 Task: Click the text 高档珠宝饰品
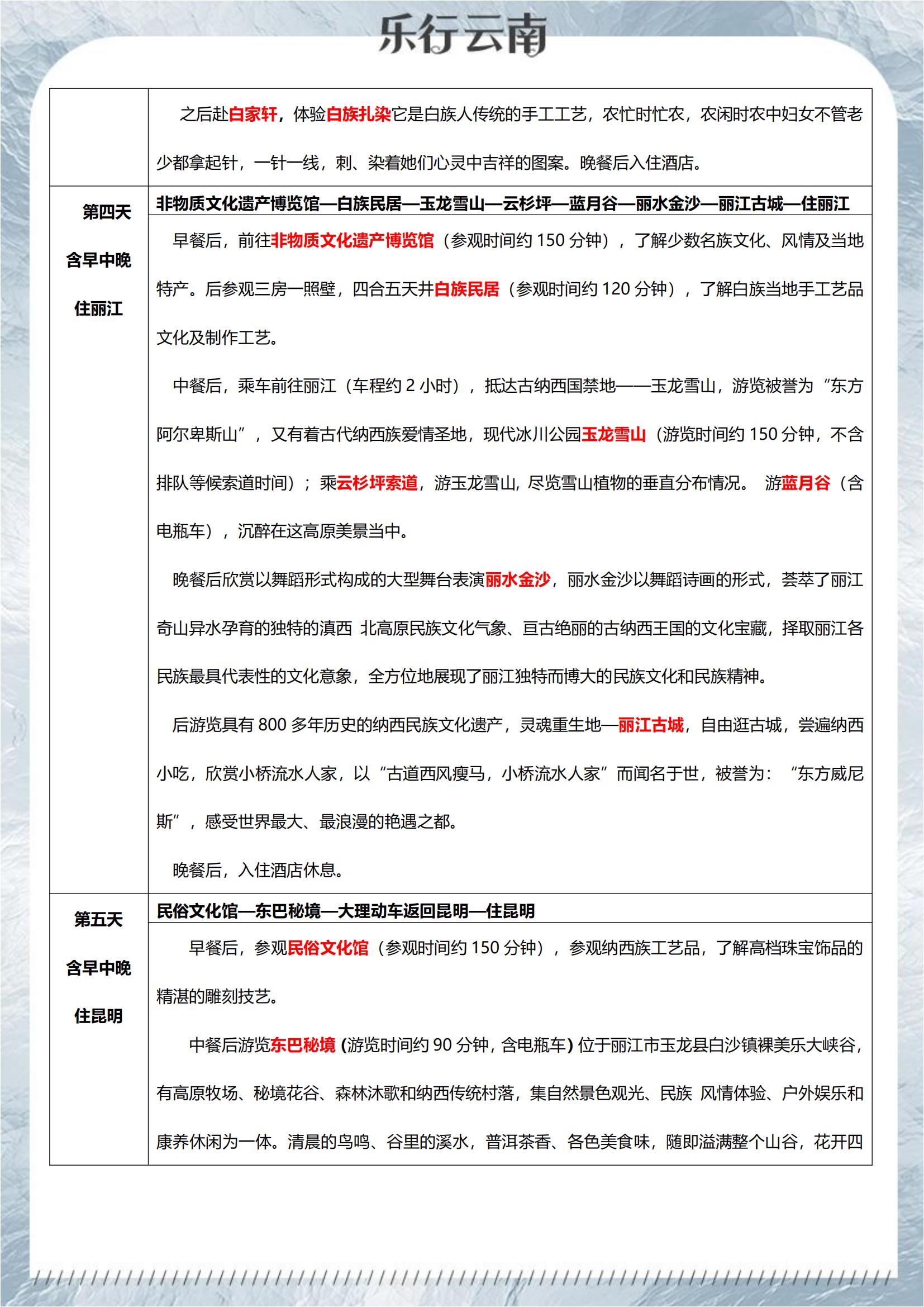coord(799,948)
